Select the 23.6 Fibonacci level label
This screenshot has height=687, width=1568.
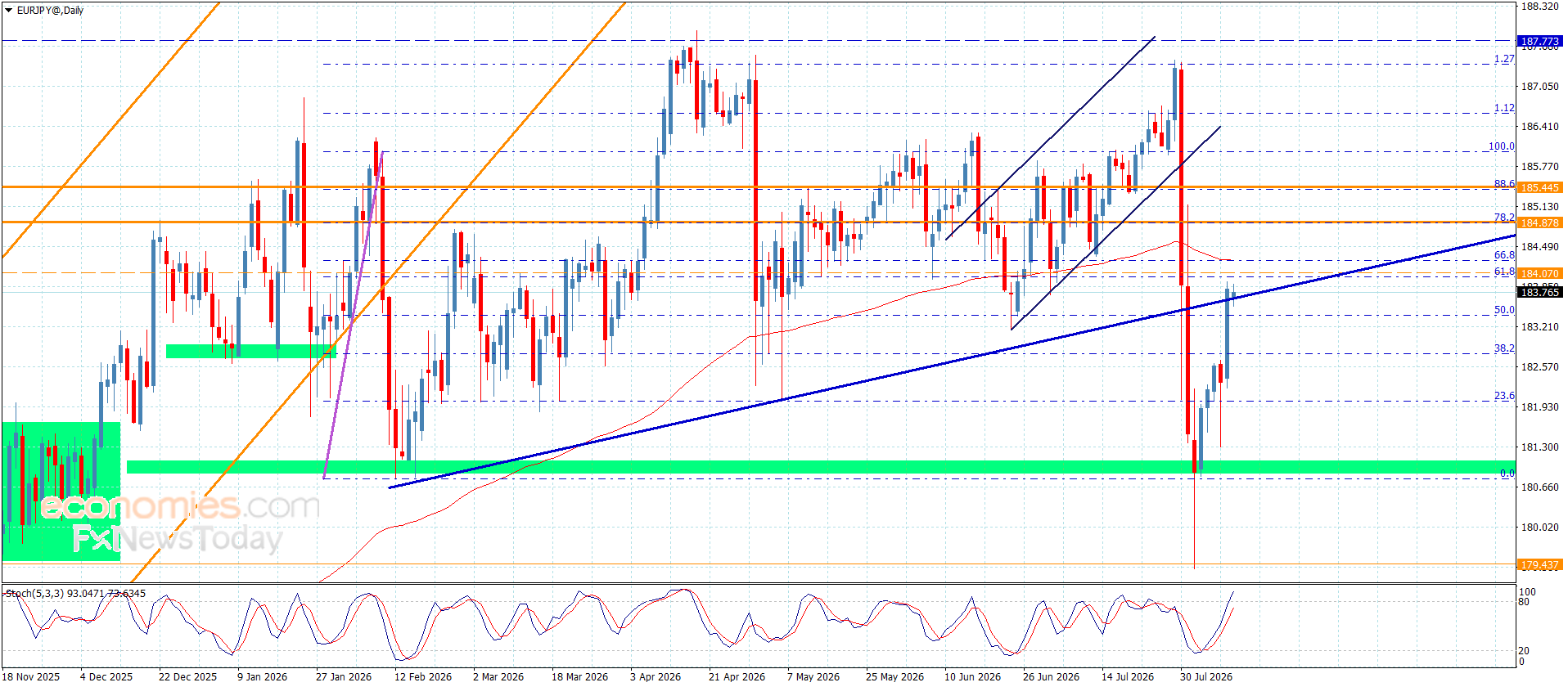click(x=1504, y=396)
